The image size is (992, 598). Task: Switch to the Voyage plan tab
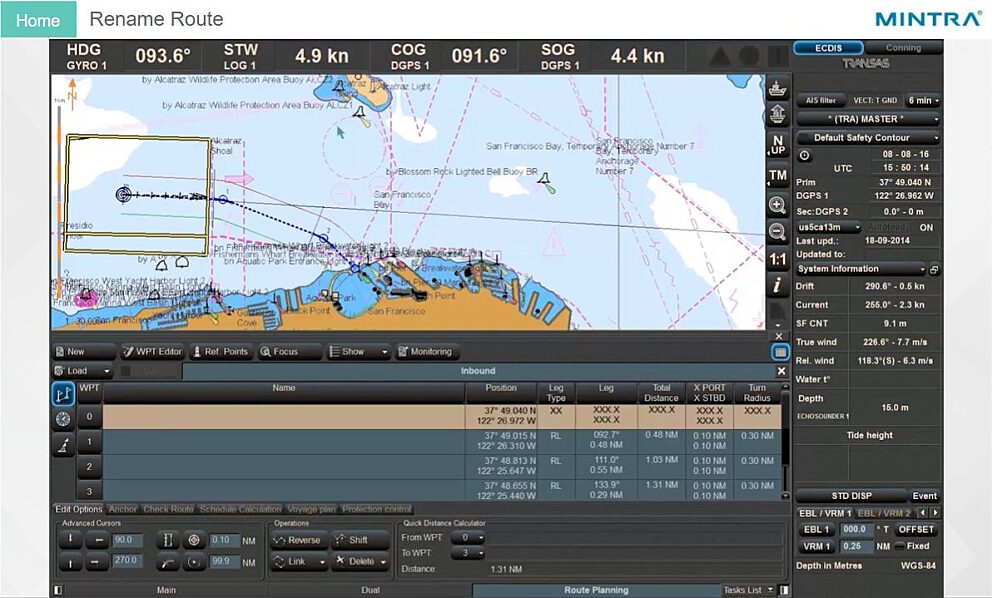coord(311,509)
